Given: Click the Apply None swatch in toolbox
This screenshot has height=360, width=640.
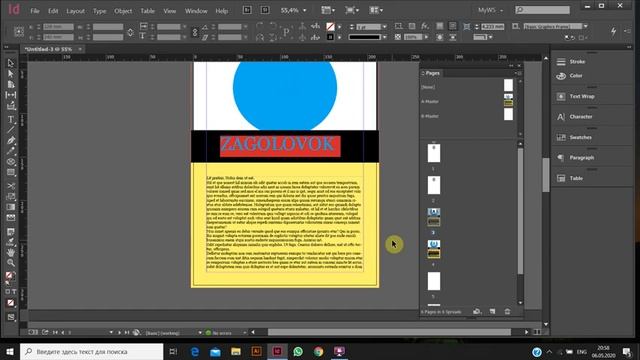Looking at the screenshot, I should coord(10,303).
